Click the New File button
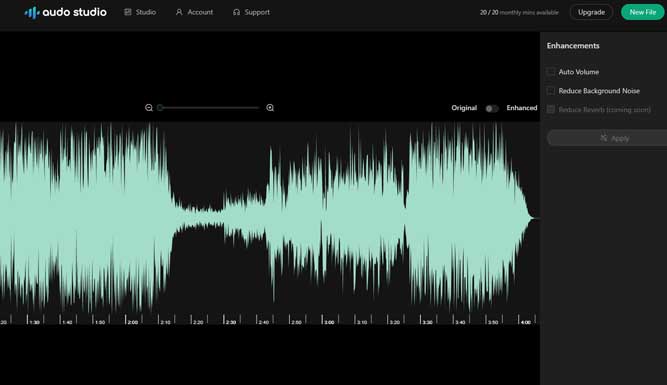 coord(642,12)
